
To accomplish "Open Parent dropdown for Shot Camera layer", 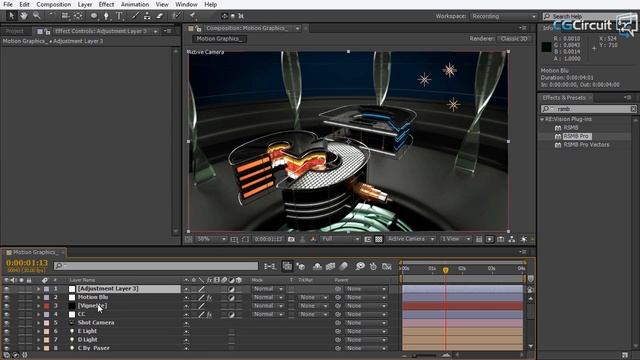I will pos(366,323).
